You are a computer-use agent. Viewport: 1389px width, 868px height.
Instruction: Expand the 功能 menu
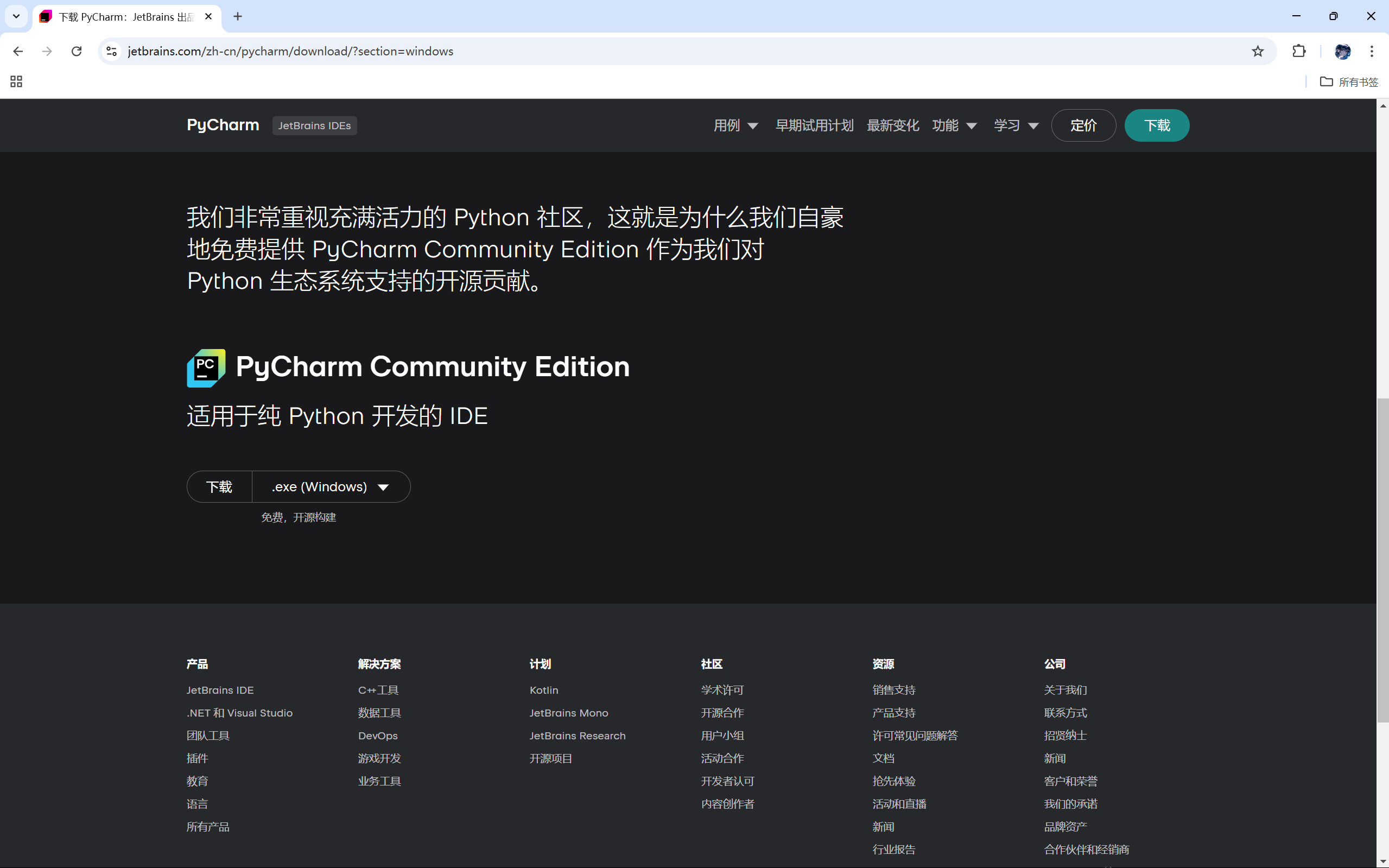point(954,125)
